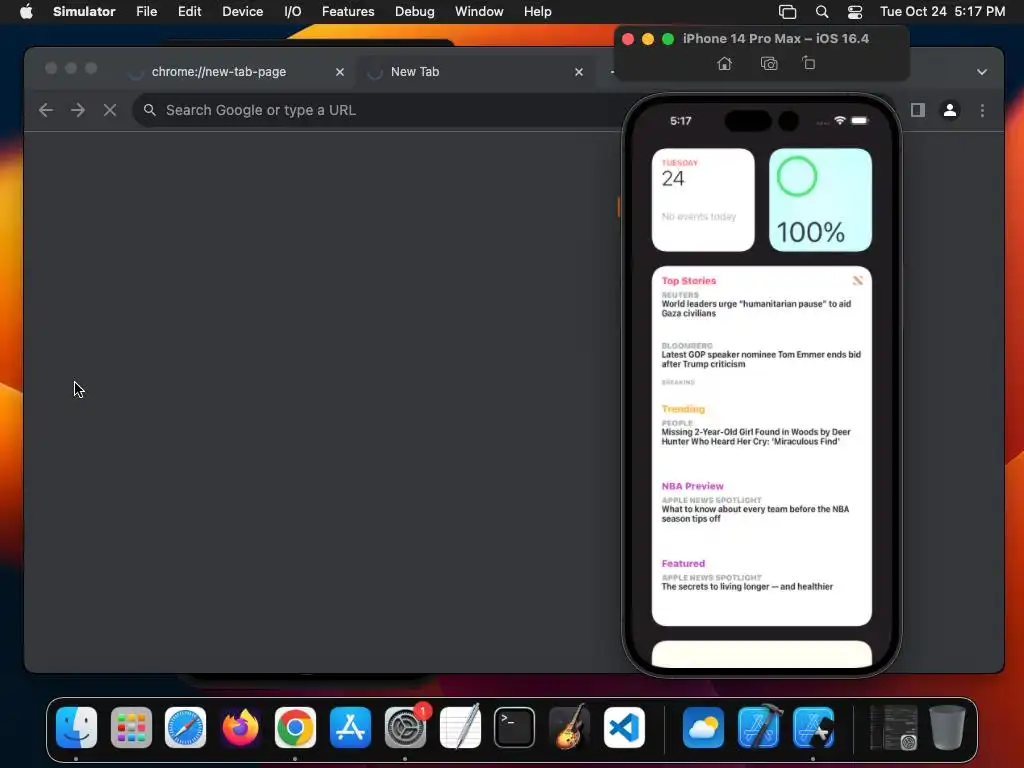Open the NBA season tips off story
Screen dimensions: 1024x768
[x=755, y=510]
